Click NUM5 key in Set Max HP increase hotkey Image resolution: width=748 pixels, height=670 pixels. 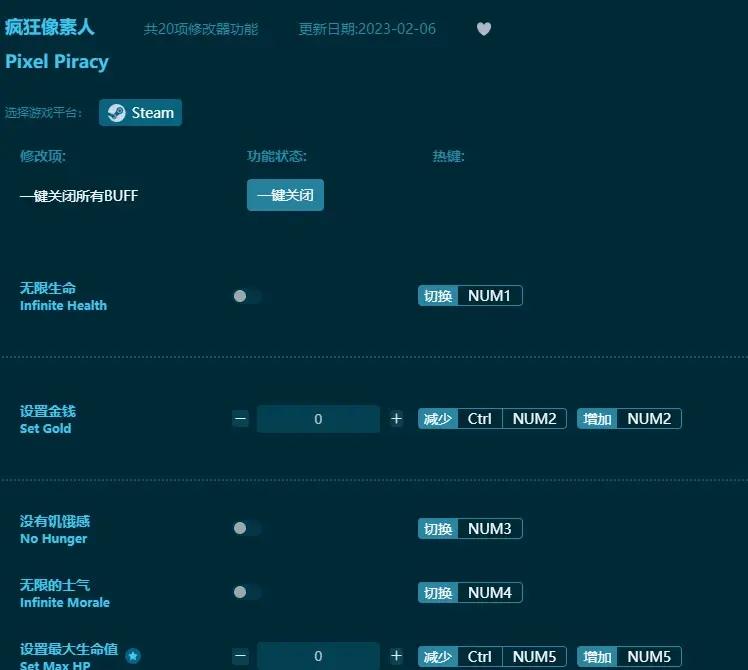point(649,657)
